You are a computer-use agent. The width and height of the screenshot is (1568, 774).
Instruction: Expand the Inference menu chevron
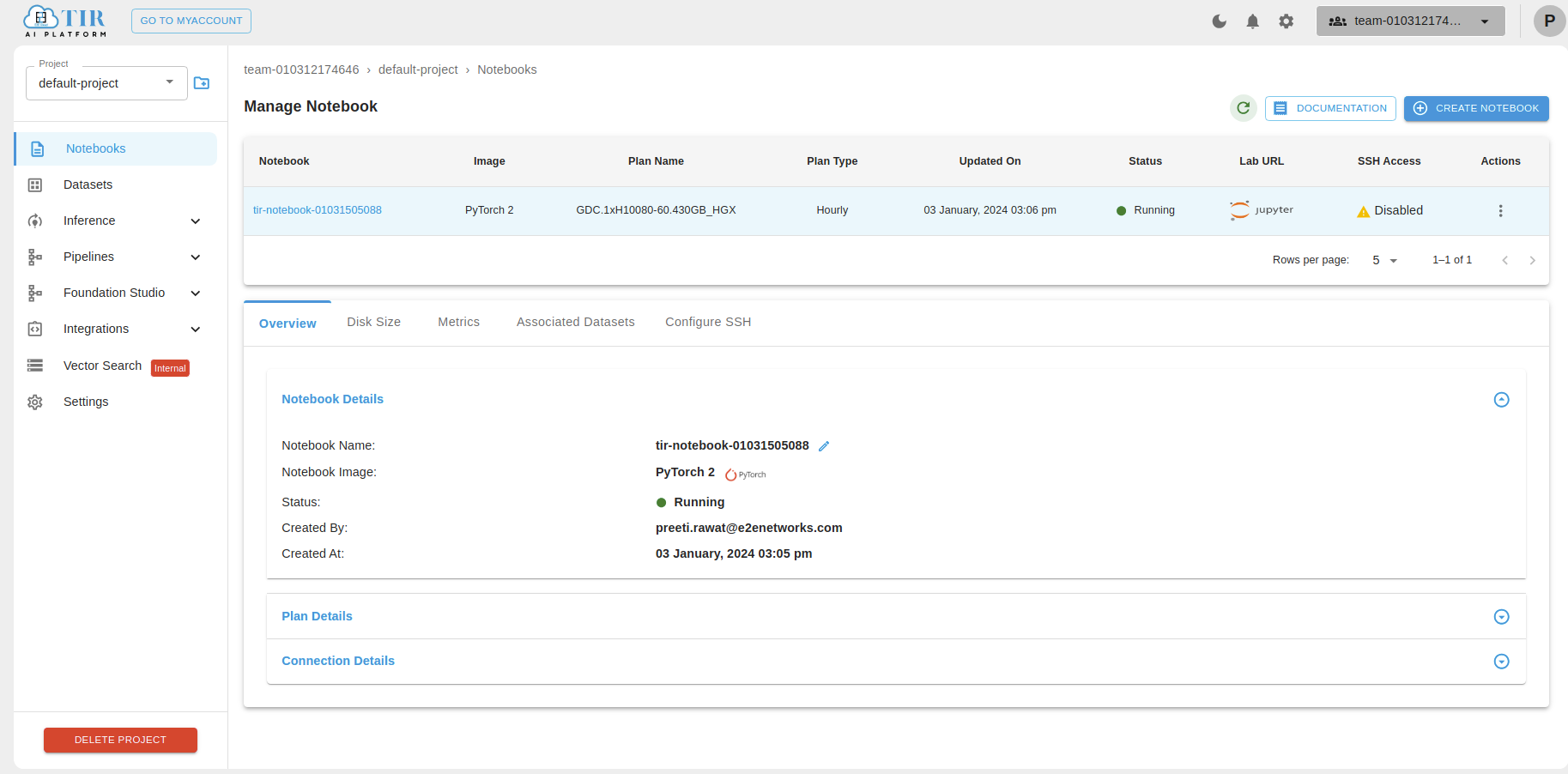tap(196, 221)
